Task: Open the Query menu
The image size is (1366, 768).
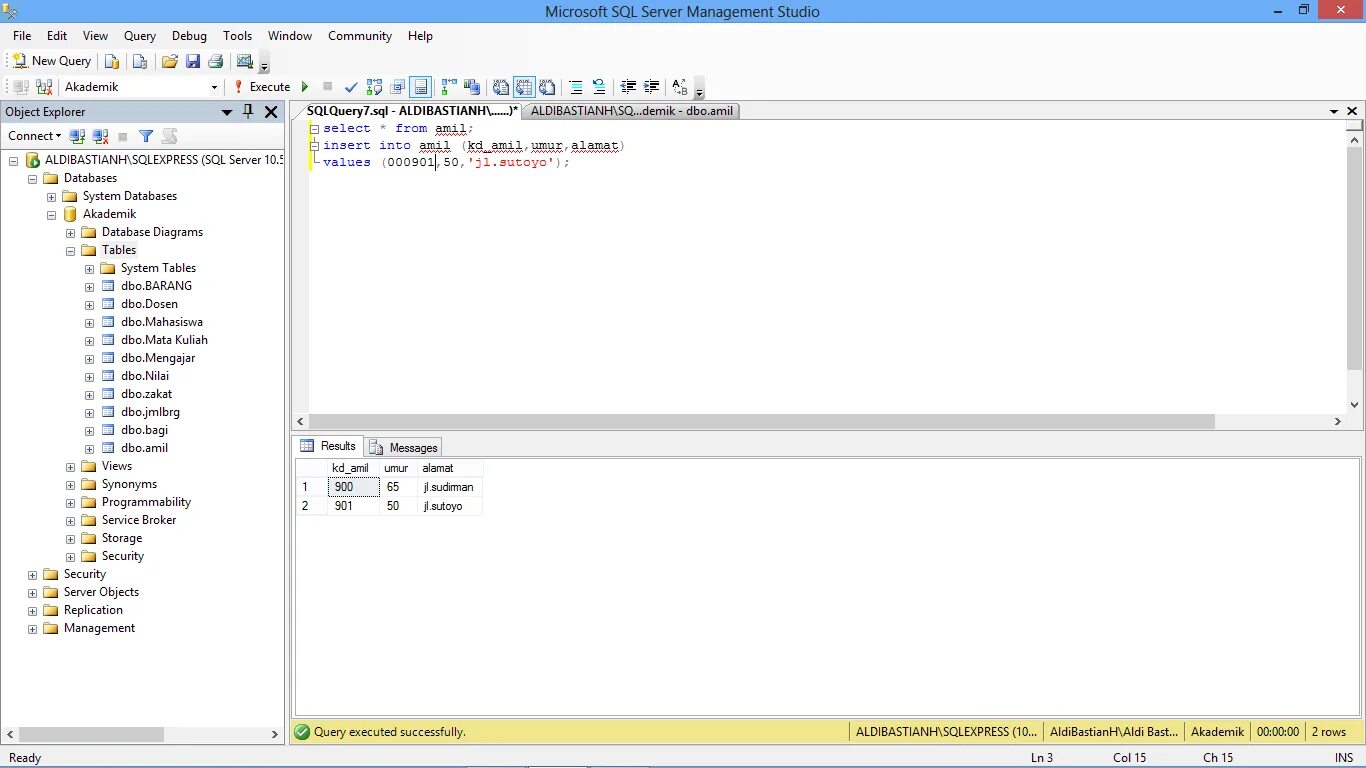Action: point(140,36)
